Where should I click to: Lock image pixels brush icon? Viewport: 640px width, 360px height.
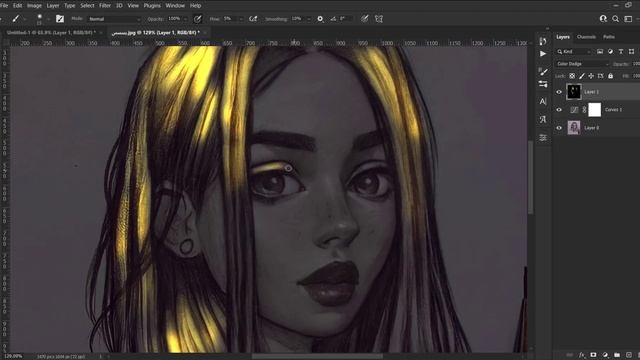click(582, 76)
